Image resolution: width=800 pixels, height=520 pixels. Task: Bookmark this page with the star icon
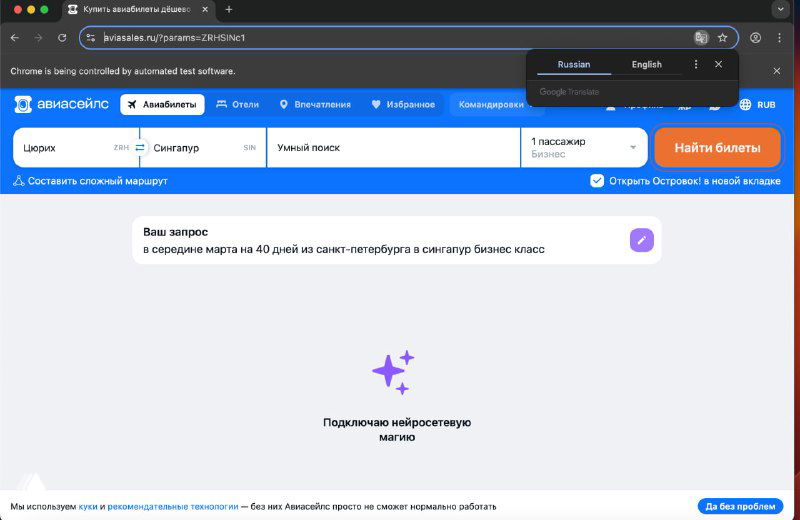click(722, 38)
